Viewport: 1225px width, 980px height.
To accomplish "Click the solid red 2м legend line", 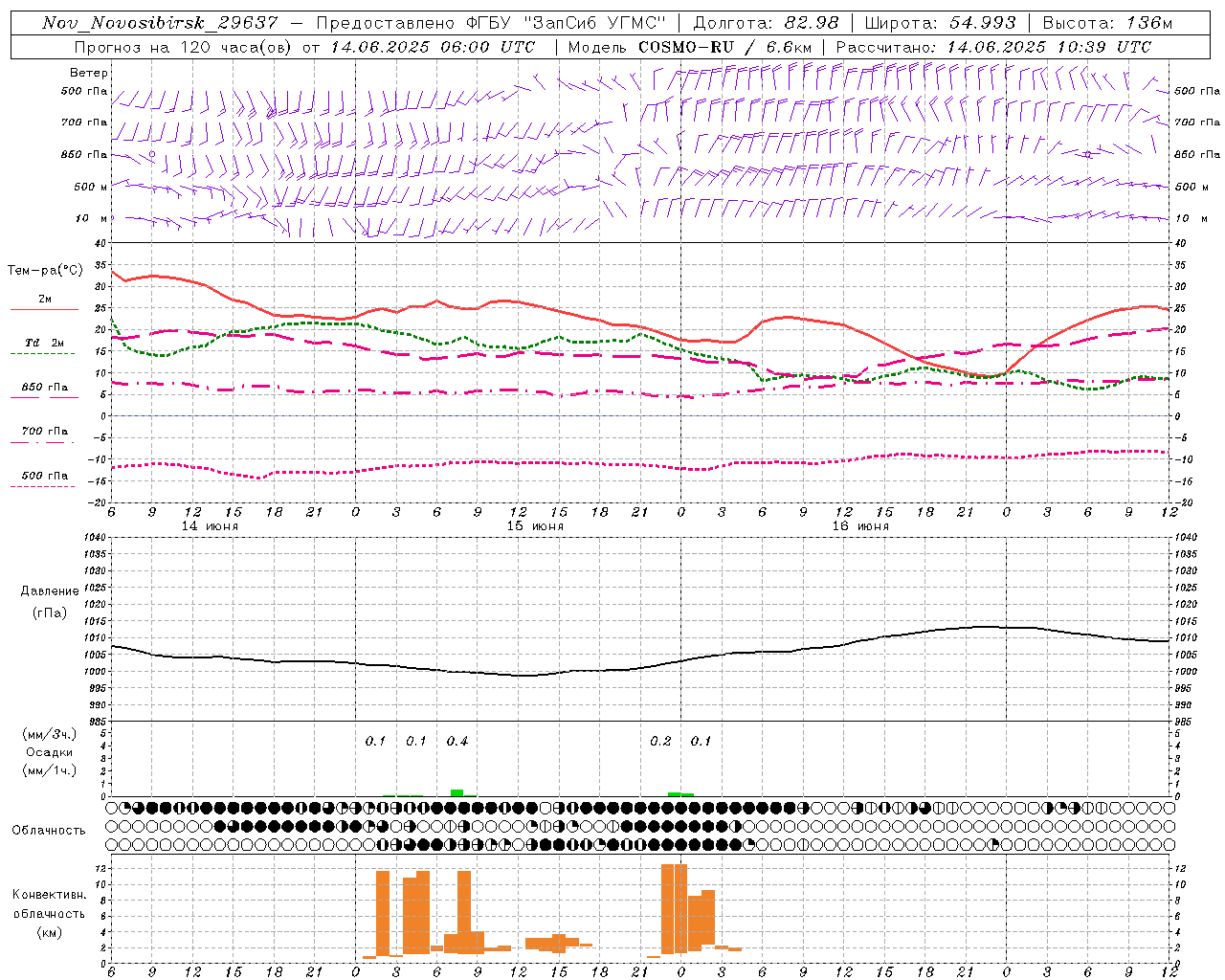I will [44, 310].
